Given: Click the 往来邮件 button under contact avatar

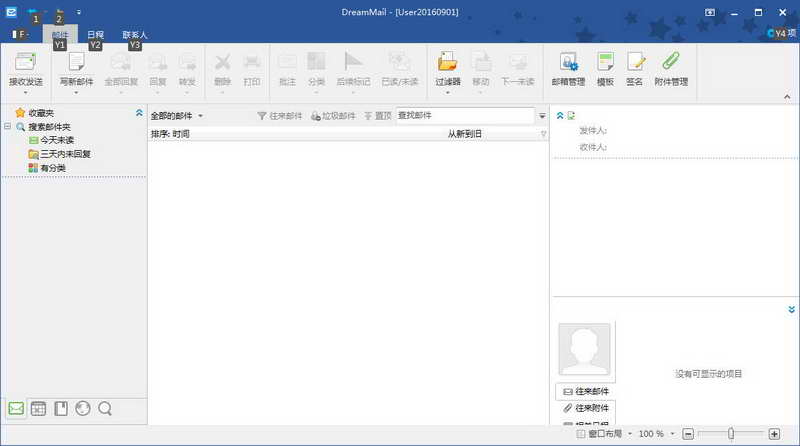Looking at the screenshot, I should click(x=586, y=391).
